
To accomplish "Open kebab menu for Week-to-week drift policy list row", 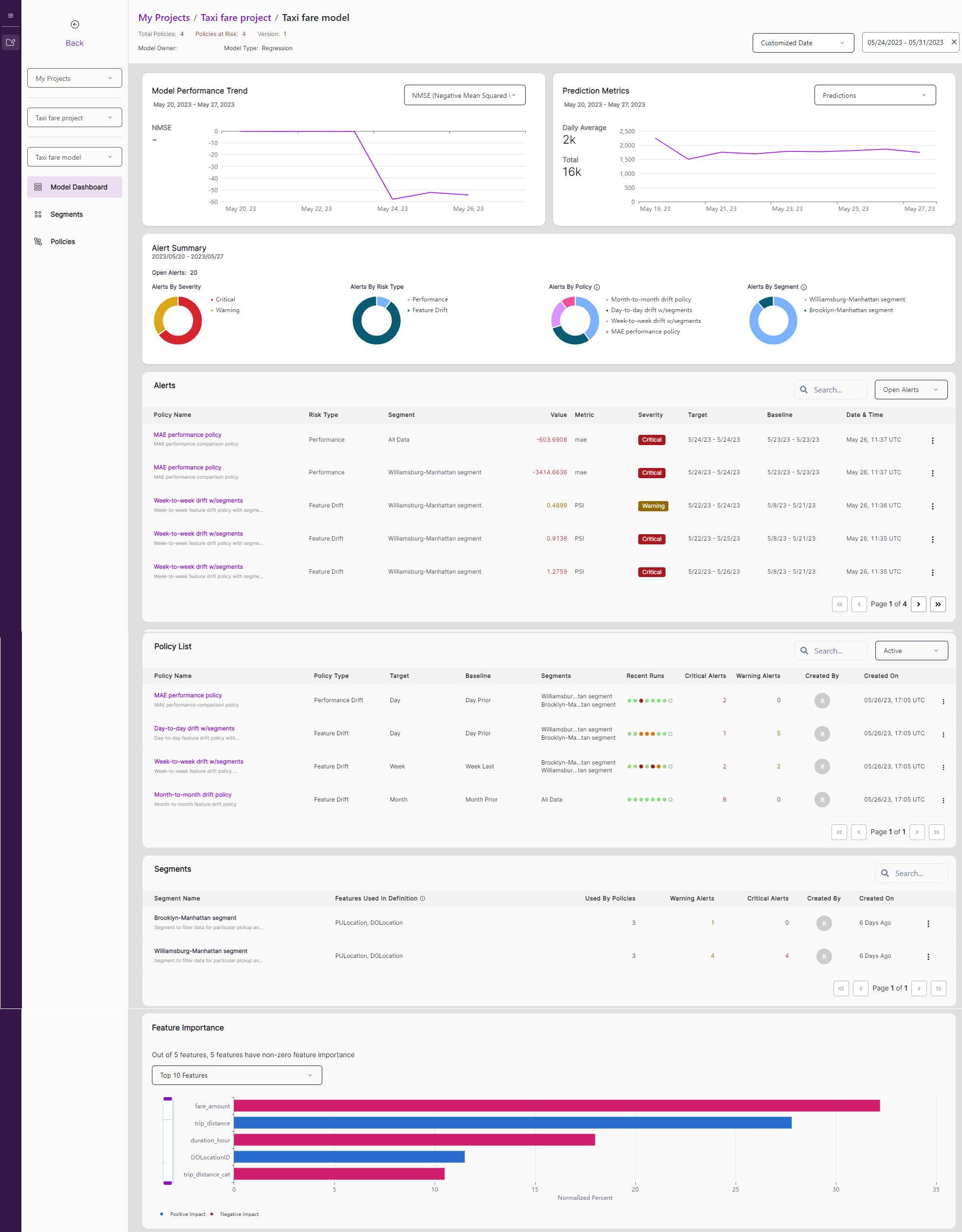I will click(943, 768).
